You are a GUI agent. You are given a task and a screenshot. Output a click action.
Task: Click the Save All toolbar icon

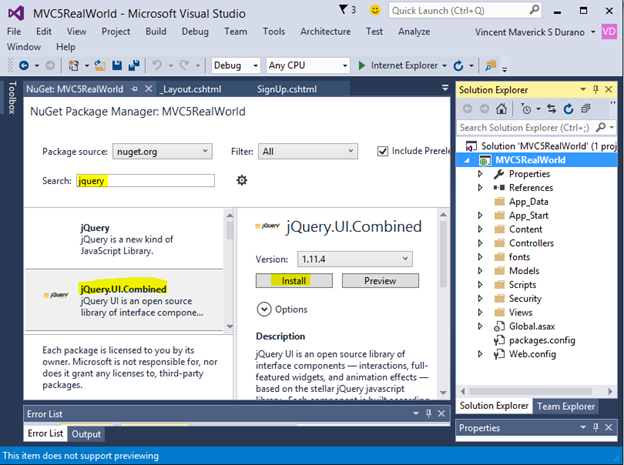pos(134,65)
